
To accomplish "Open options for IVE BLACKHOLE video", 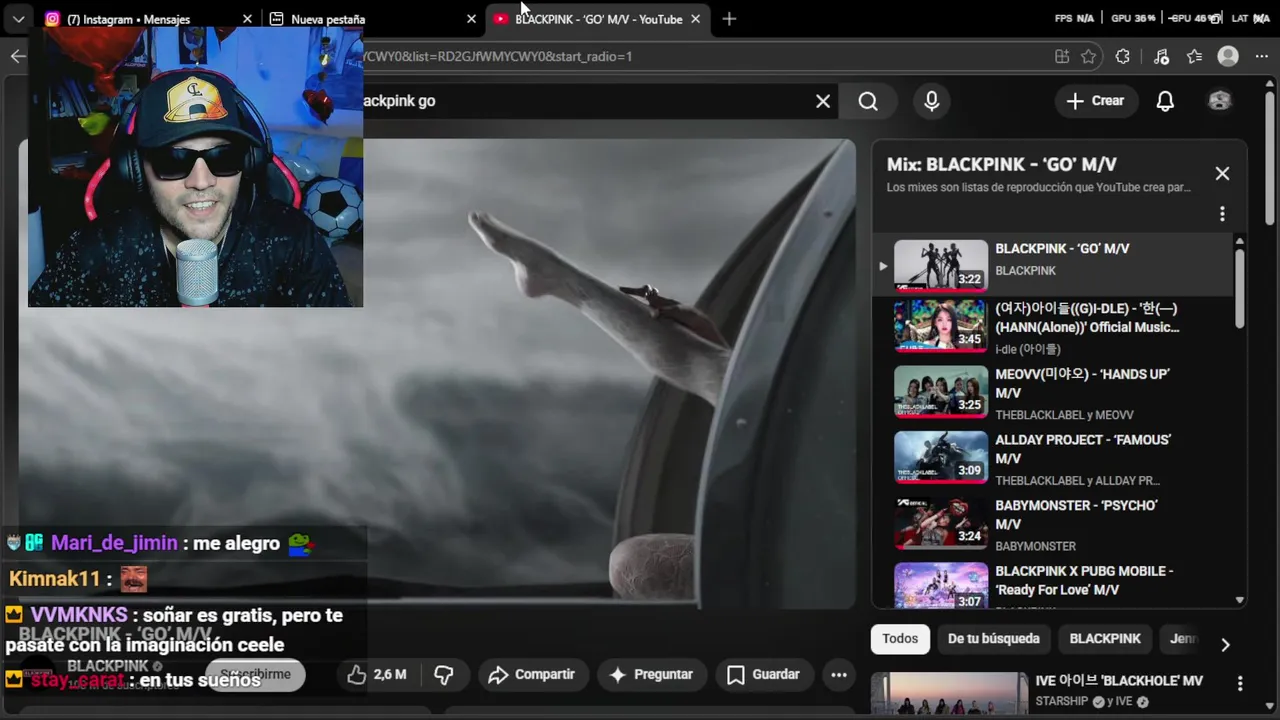I will 1240,684.
